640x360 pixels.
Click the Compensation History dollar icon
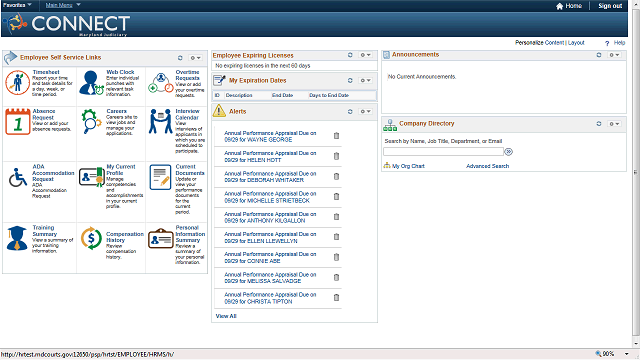tap(91, 238)
